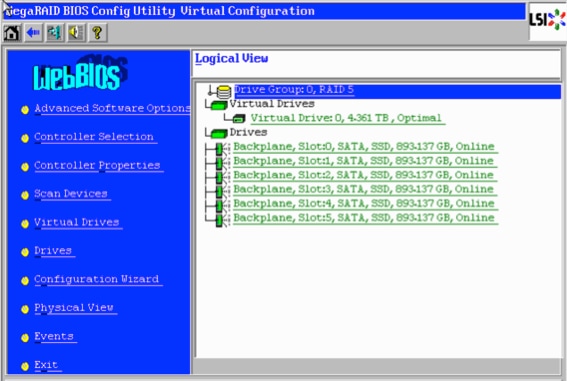
Task: Click the yellow question mark help icon
Action: pyautogui.click(x=98, y=33)
